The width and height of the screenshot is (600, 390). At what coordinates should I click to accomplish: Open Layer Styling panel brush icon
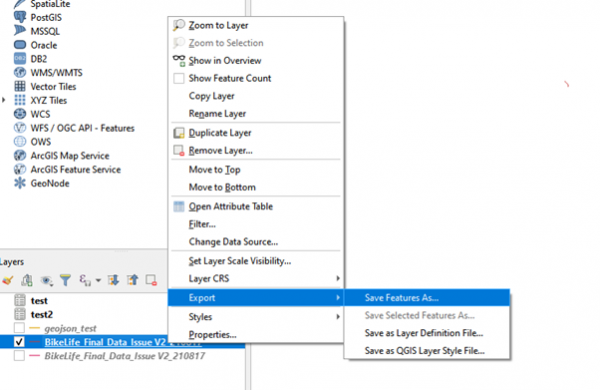8,280
